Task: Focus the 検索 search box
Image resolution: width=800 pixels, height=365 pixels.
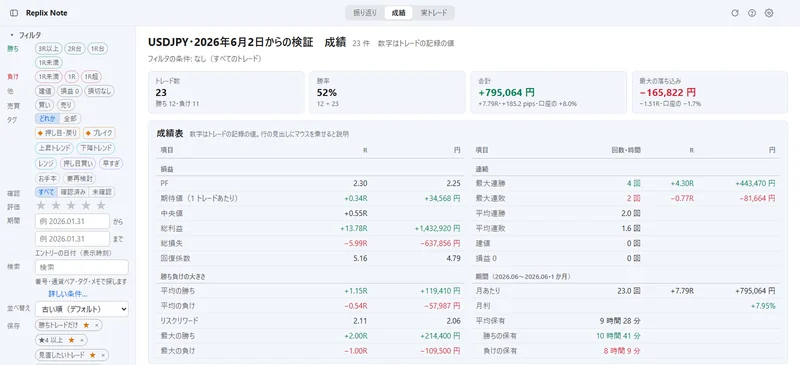Action: [82, 267]
